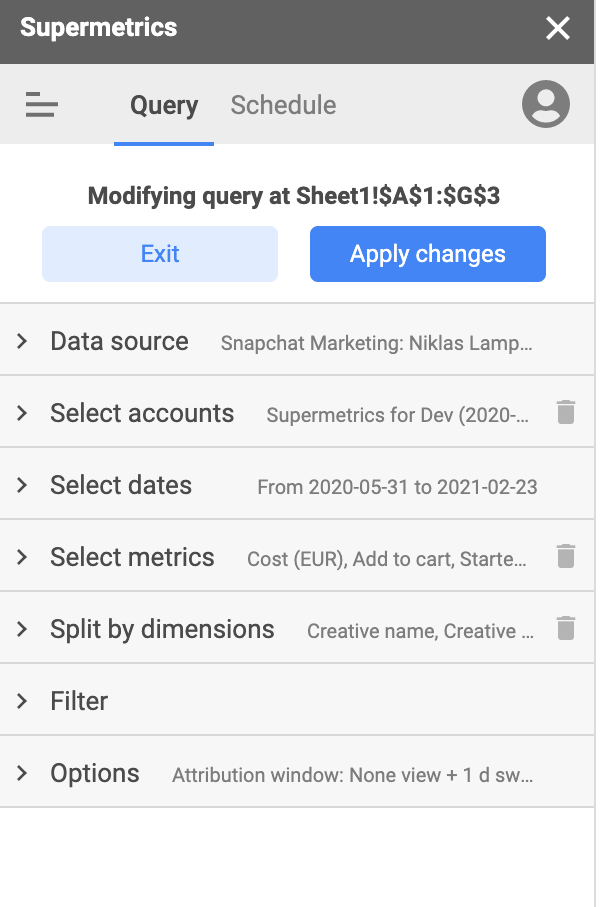Expand the Select metrics section arrow
This screenshot has width=611, height=907.
click(x=22, y=557)
